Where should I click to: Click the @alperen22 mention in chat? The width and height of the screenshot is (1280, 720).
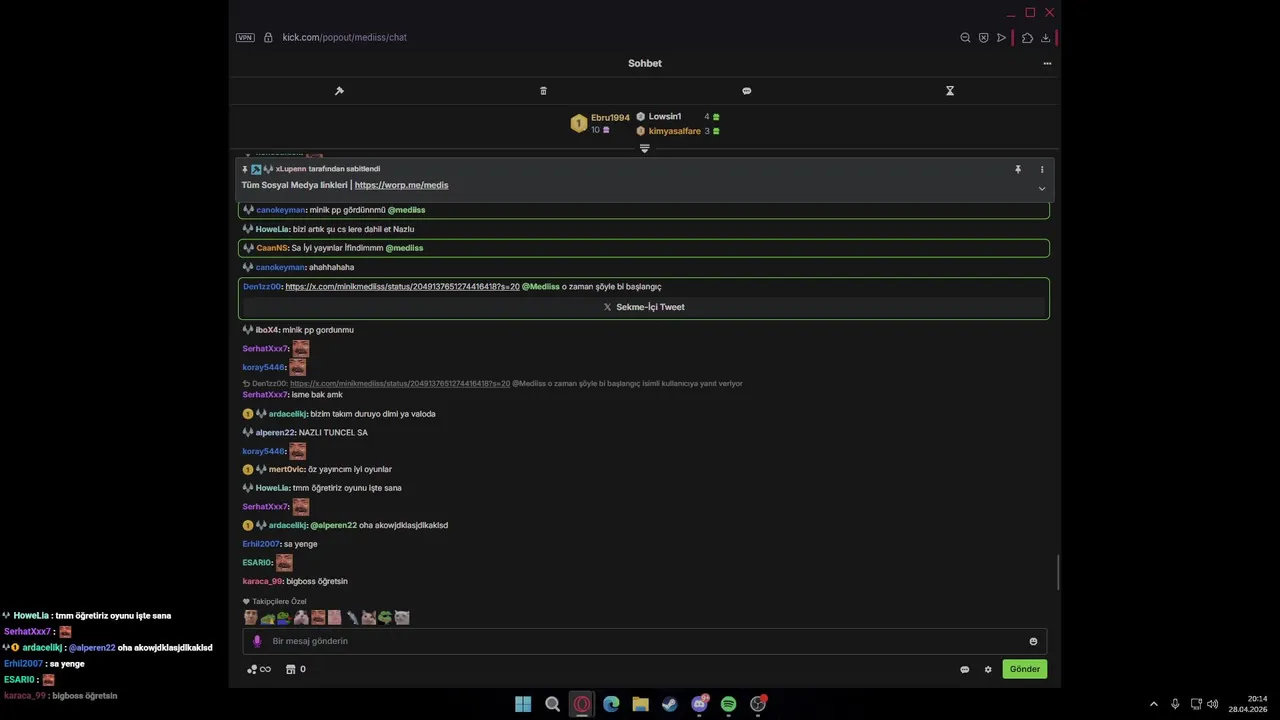333,525
